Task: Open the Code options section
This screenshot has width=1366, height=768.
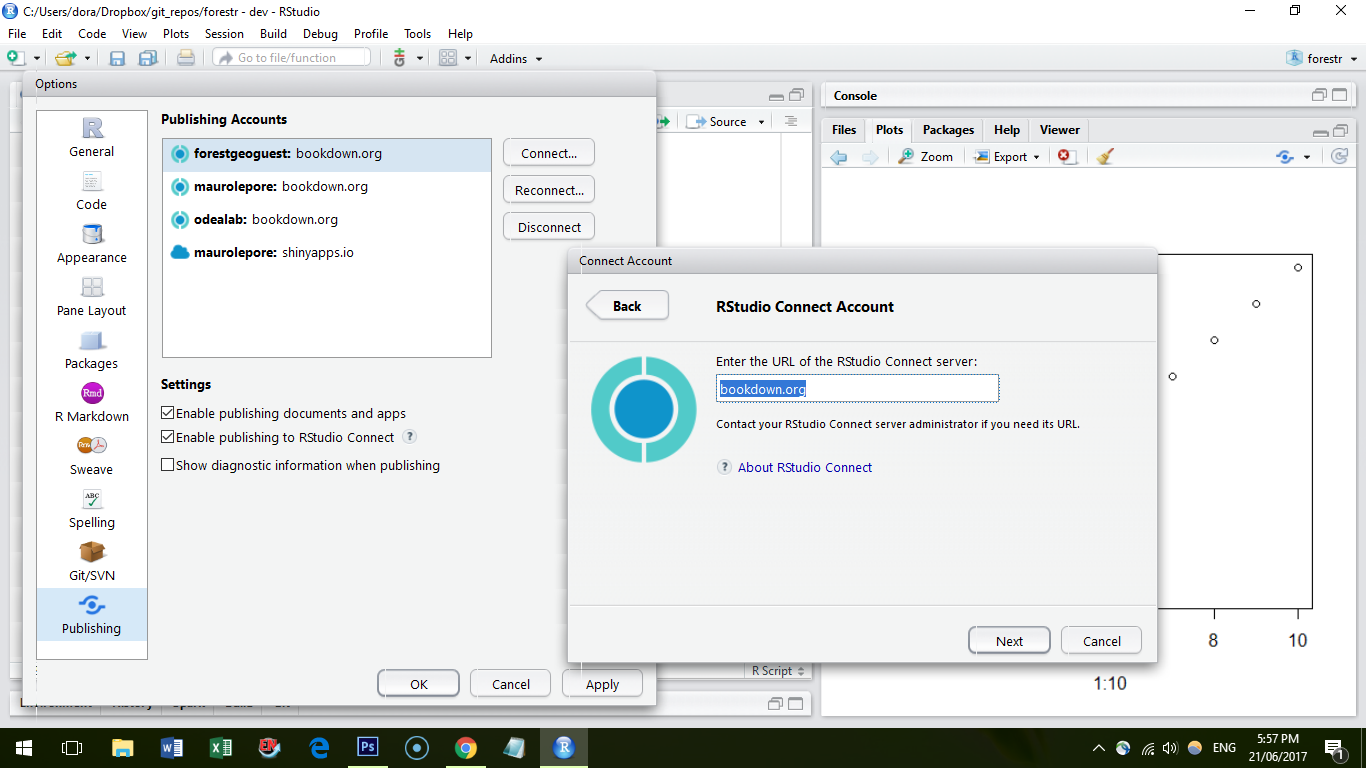Action: pos(92,191)
